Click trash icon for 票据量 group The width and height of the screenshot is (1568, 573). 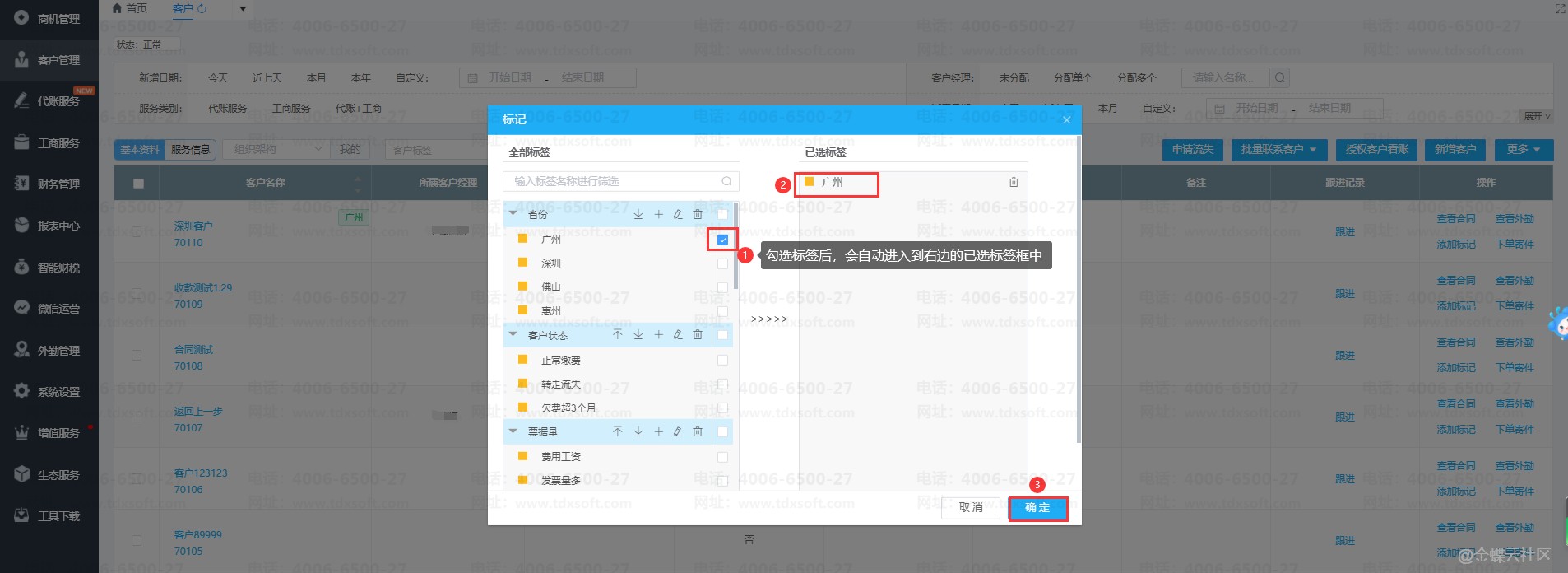(698, 431)
